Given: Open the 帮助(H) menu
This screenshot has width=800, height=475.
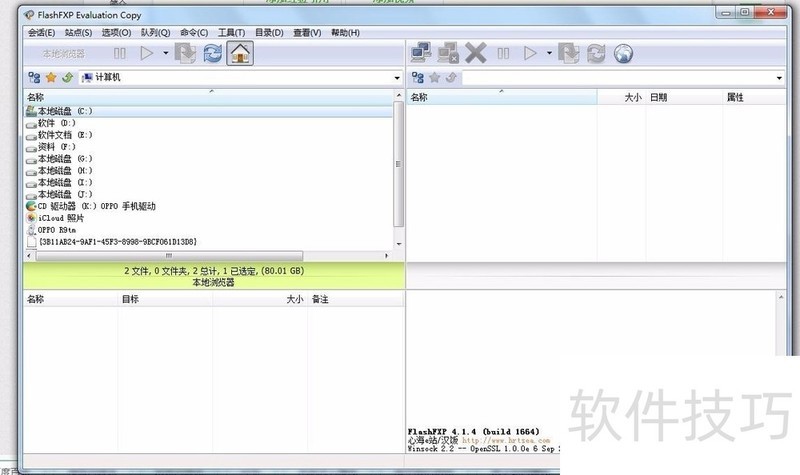Looking at the screenshot, I should (x=345, y=33).
